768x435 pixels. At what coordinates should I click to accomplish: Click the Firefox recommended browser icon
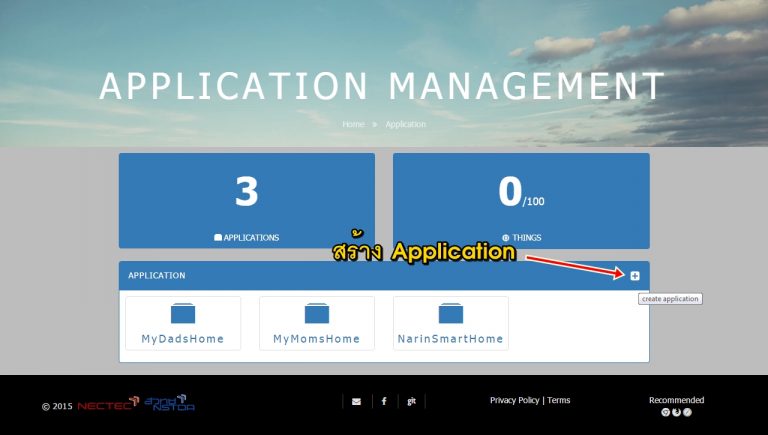677,412
